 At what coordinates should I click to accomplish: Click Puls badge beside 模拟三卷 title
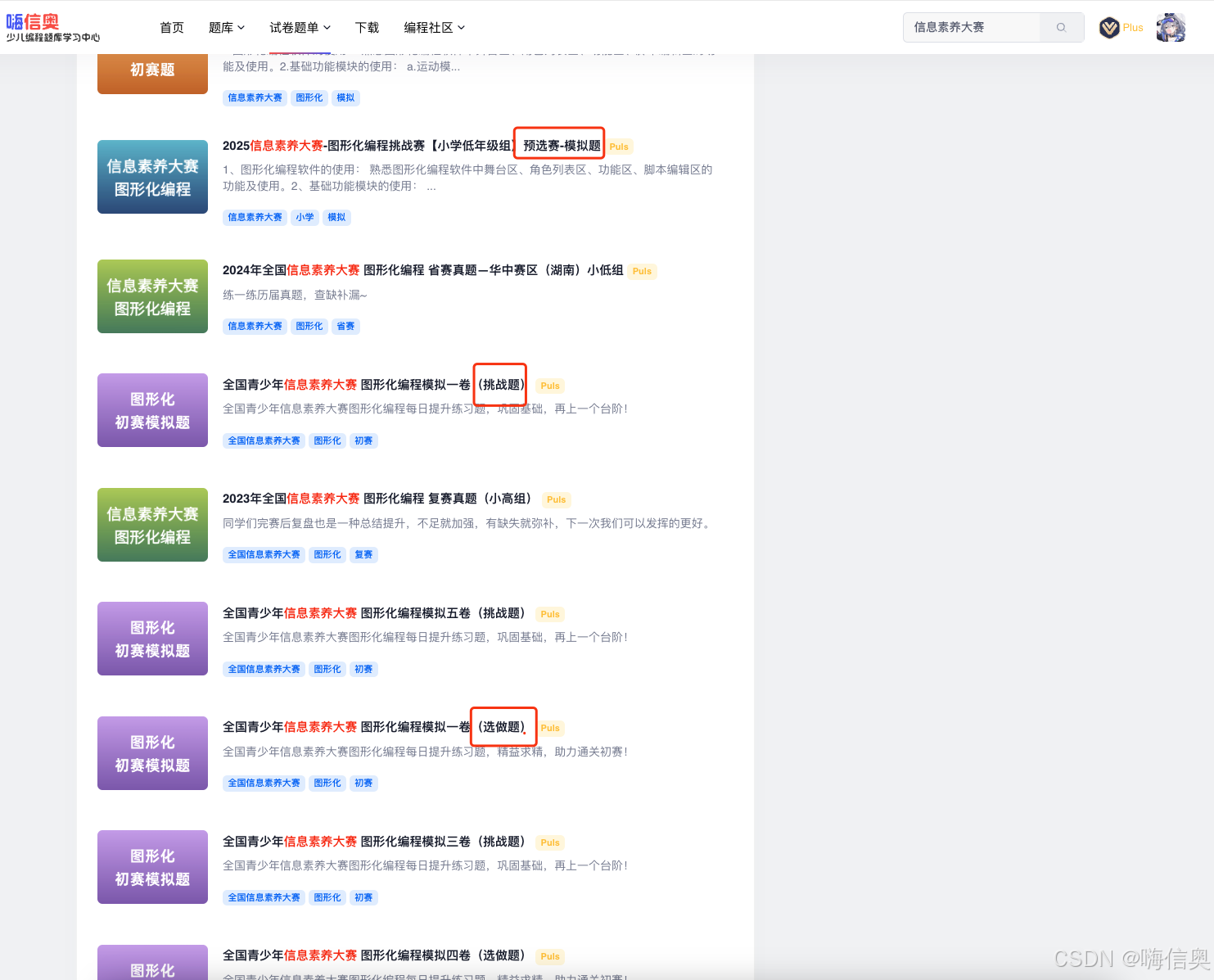(x=551, y=842)
